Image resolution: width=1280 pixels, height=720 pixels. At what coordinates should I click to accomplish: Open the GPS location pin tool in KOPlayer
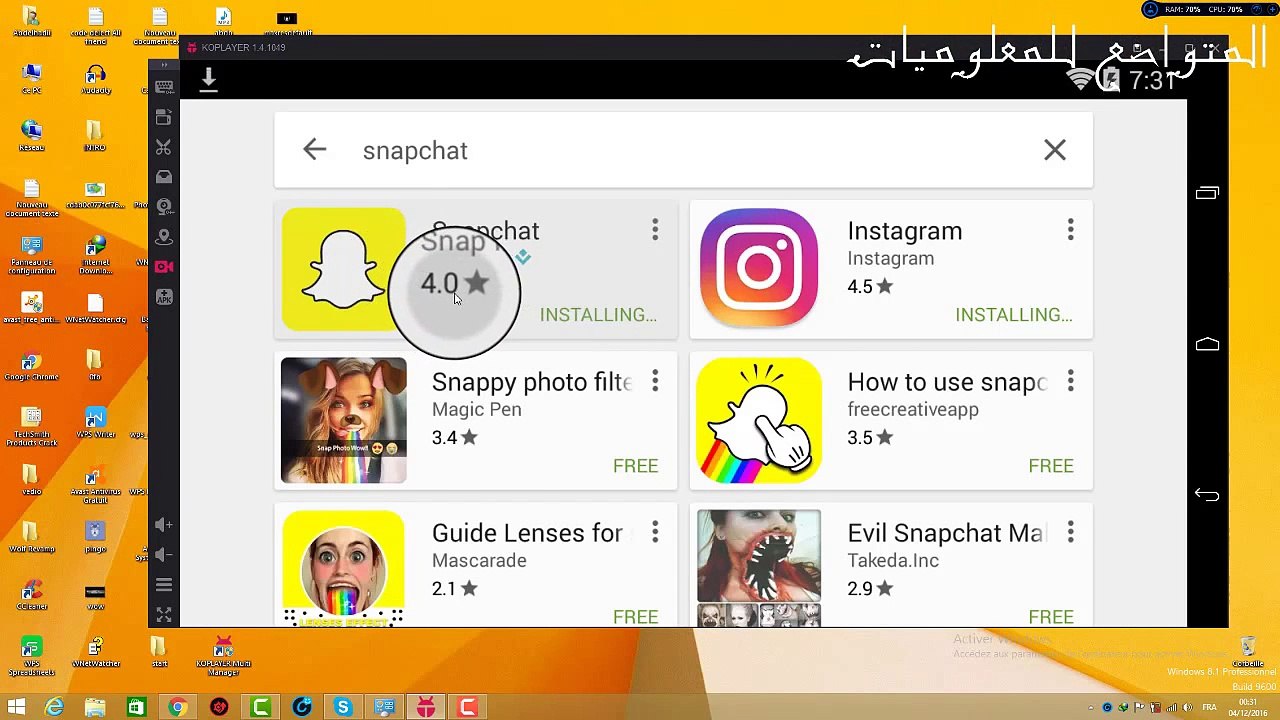[164, 237]
